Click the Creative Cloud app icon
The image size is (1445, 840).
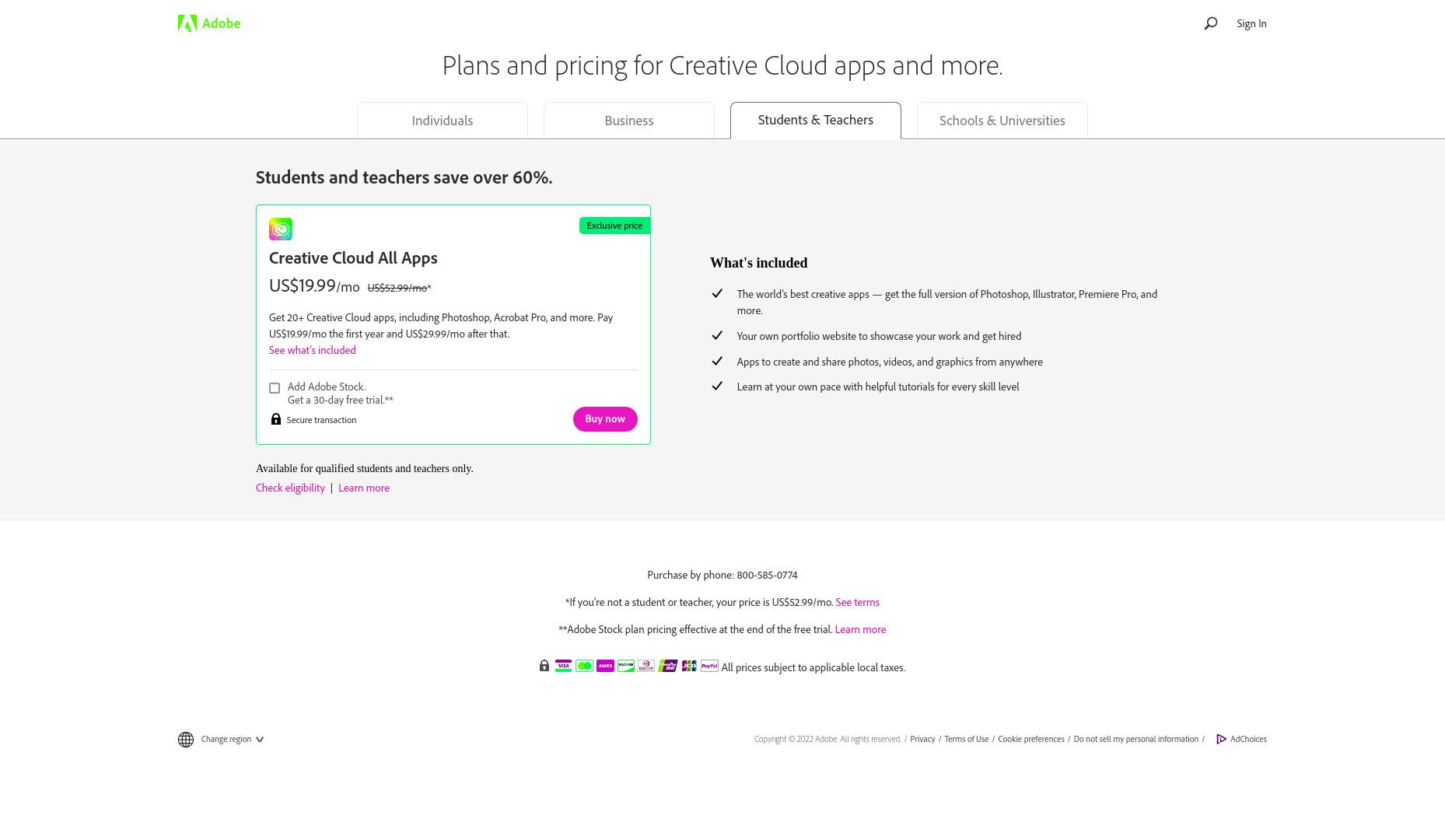[281, 229]
